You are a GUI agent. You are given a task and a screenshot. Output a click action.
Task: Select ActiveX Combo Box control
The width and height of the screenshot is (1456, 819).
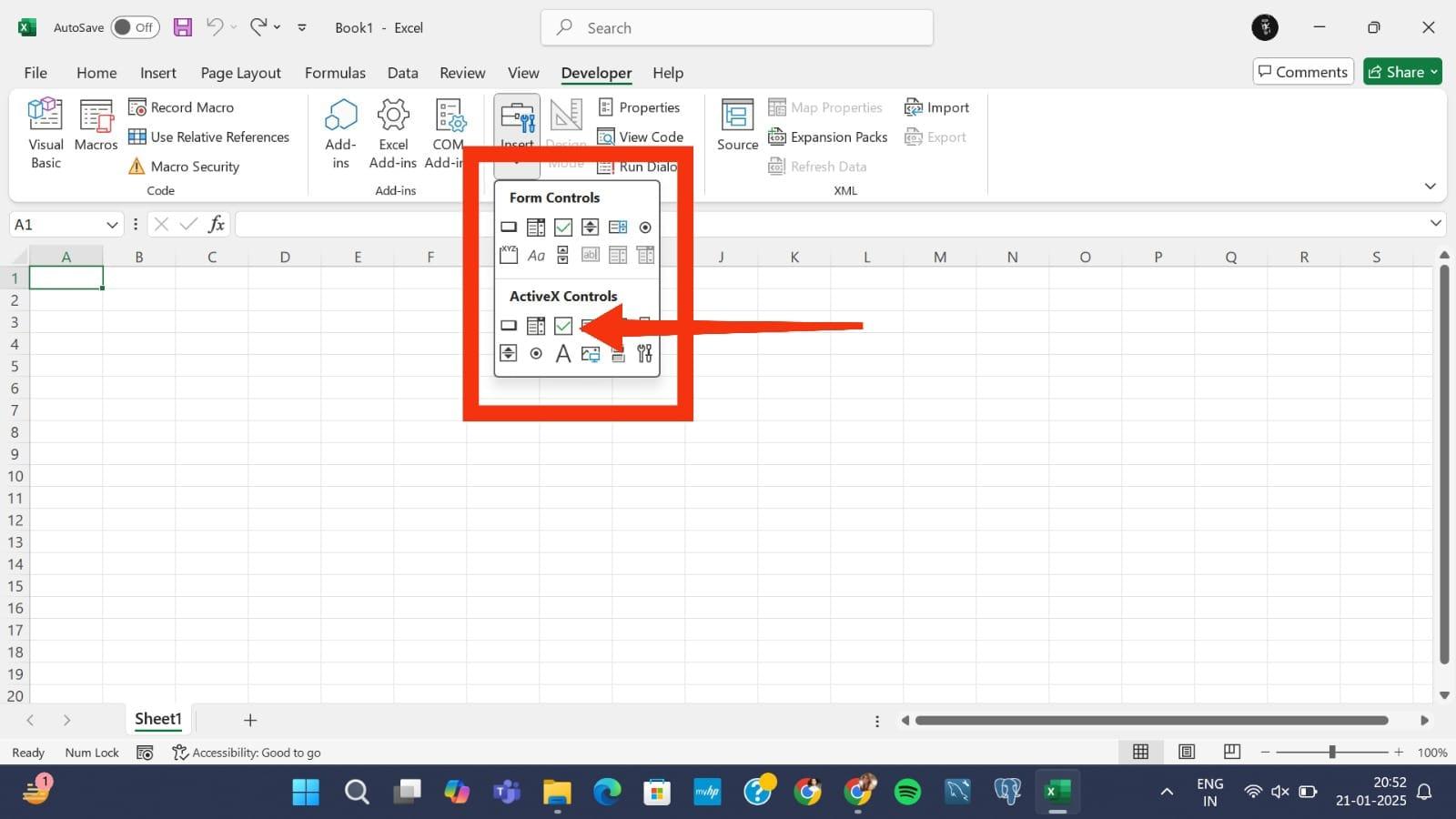coord(536,326)
